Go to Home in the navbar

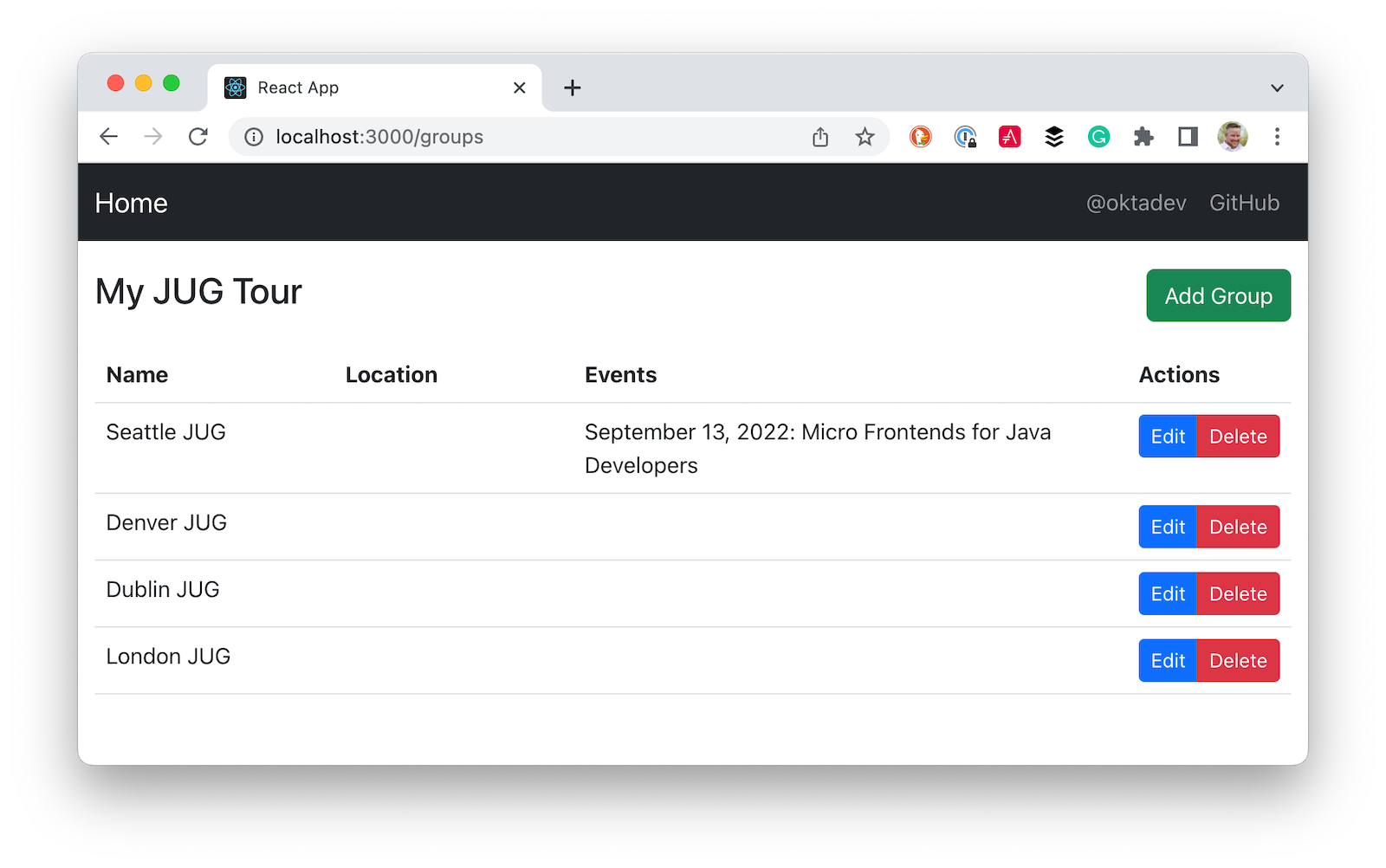coord(132,203)
